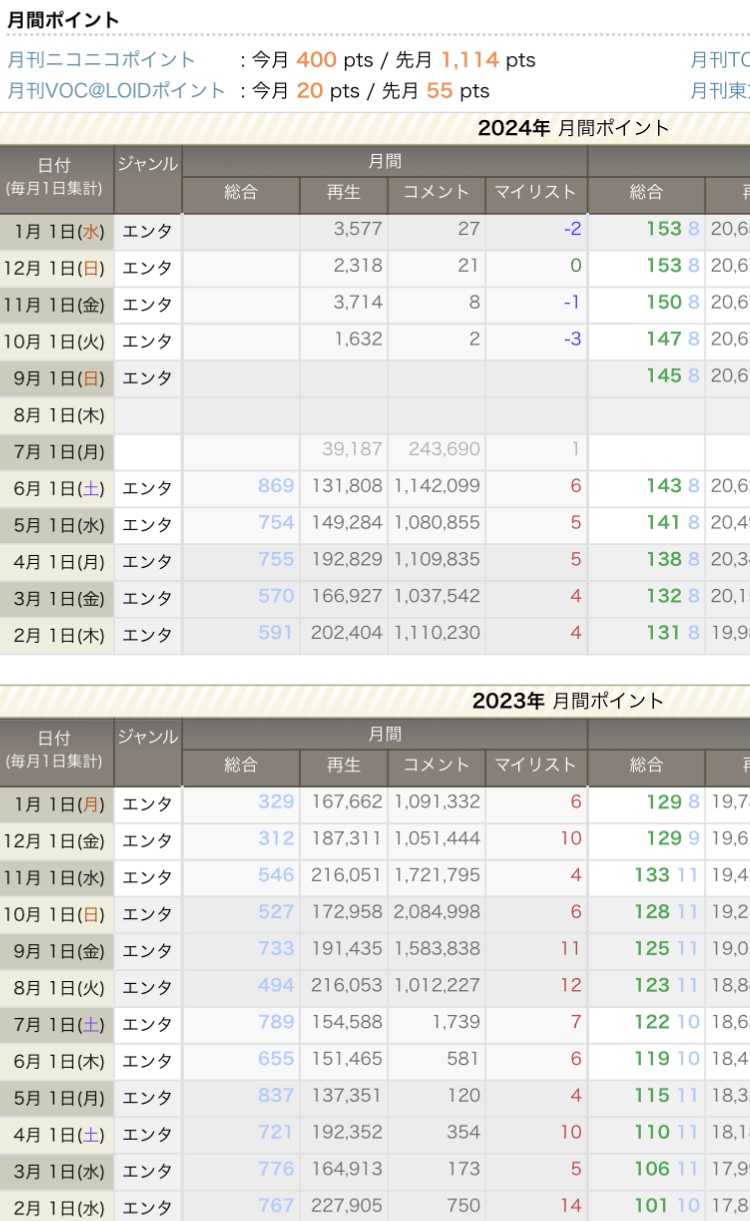750x1221 pixels.
Task: Click the 837 monthly total value
Action: tap(276, 1096)
